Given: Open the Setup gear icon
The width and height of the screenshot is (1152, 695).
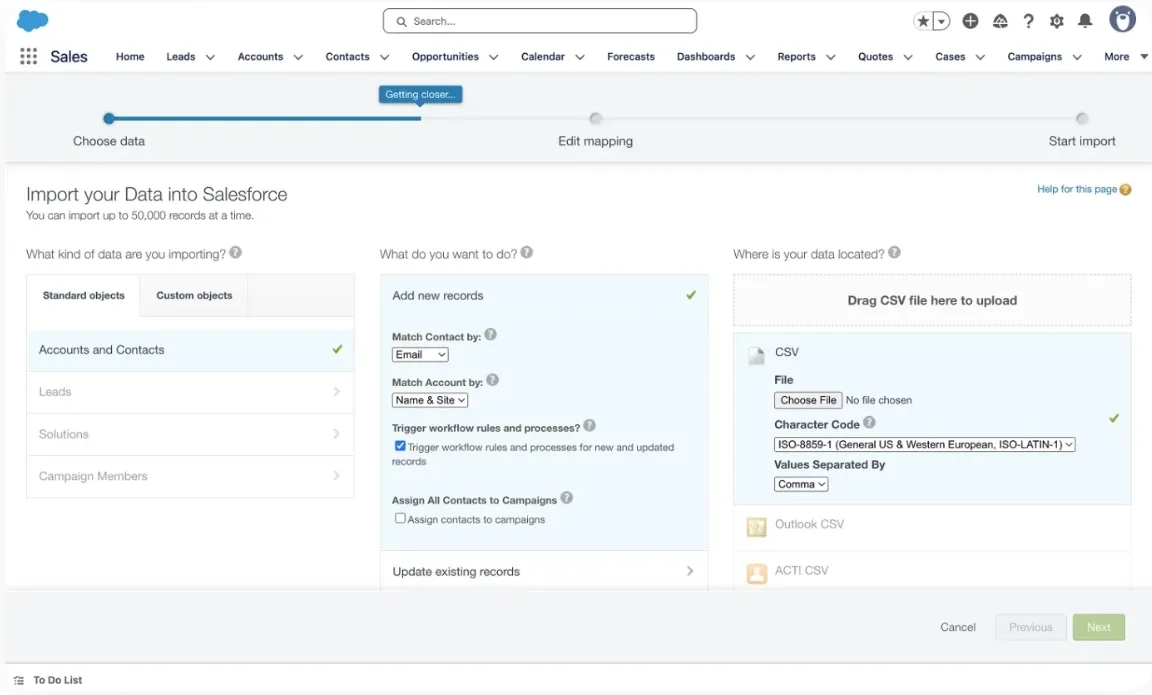Looking at the screenshot, I should click(1056, 21).
